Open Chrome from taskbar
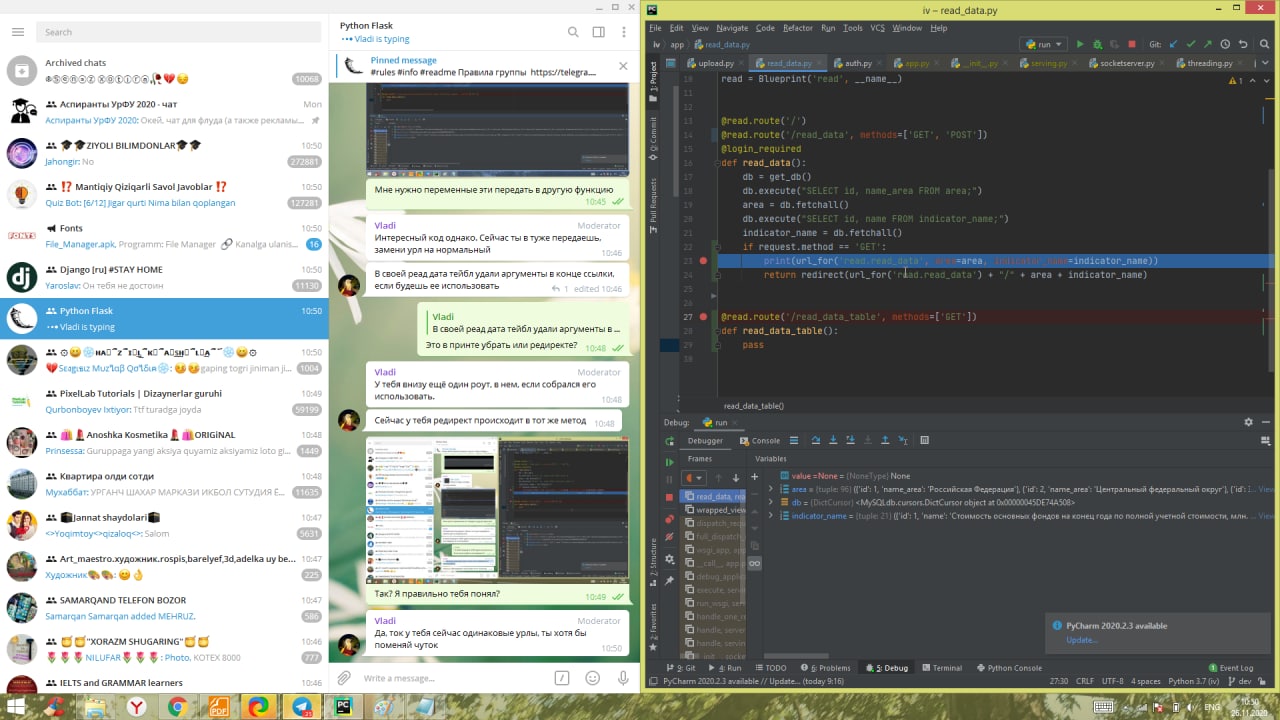 [x=178, y=707]
